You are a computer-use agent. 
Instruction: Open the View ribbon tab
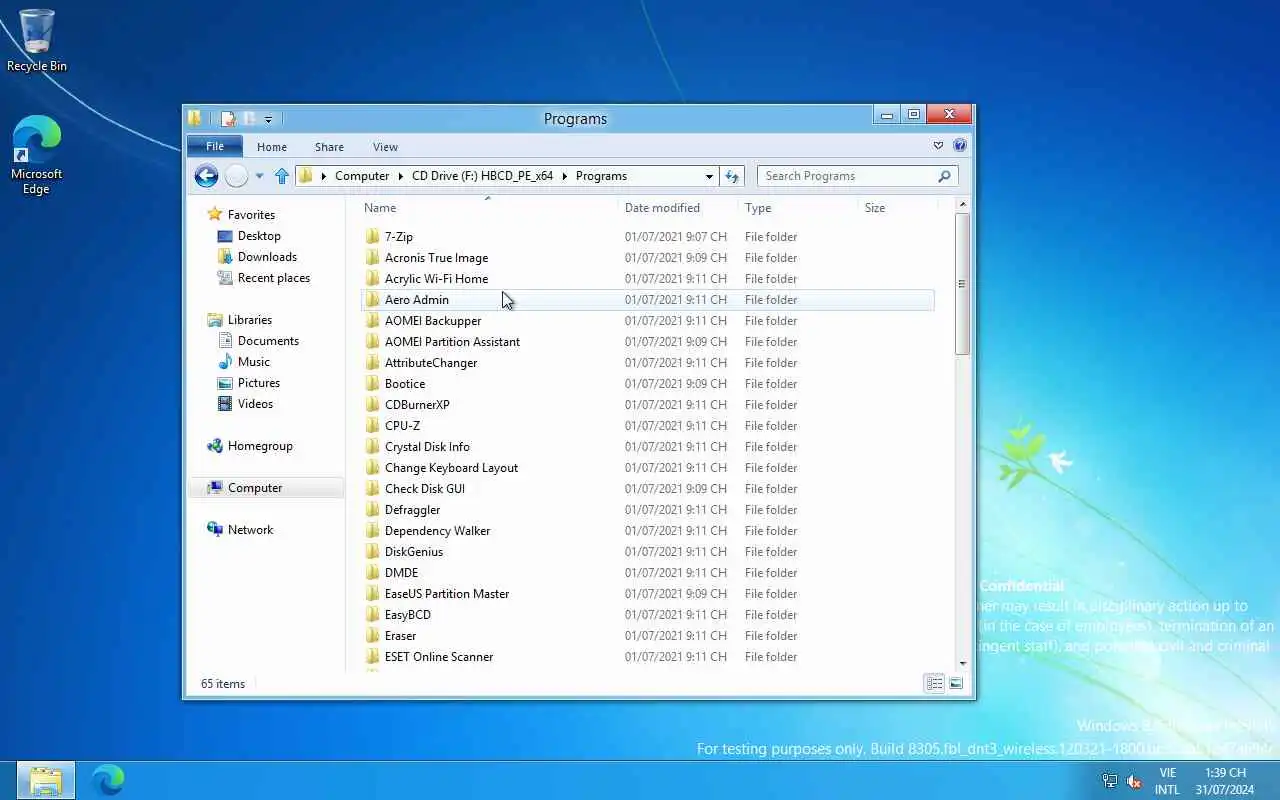click(x=385, y=147)
